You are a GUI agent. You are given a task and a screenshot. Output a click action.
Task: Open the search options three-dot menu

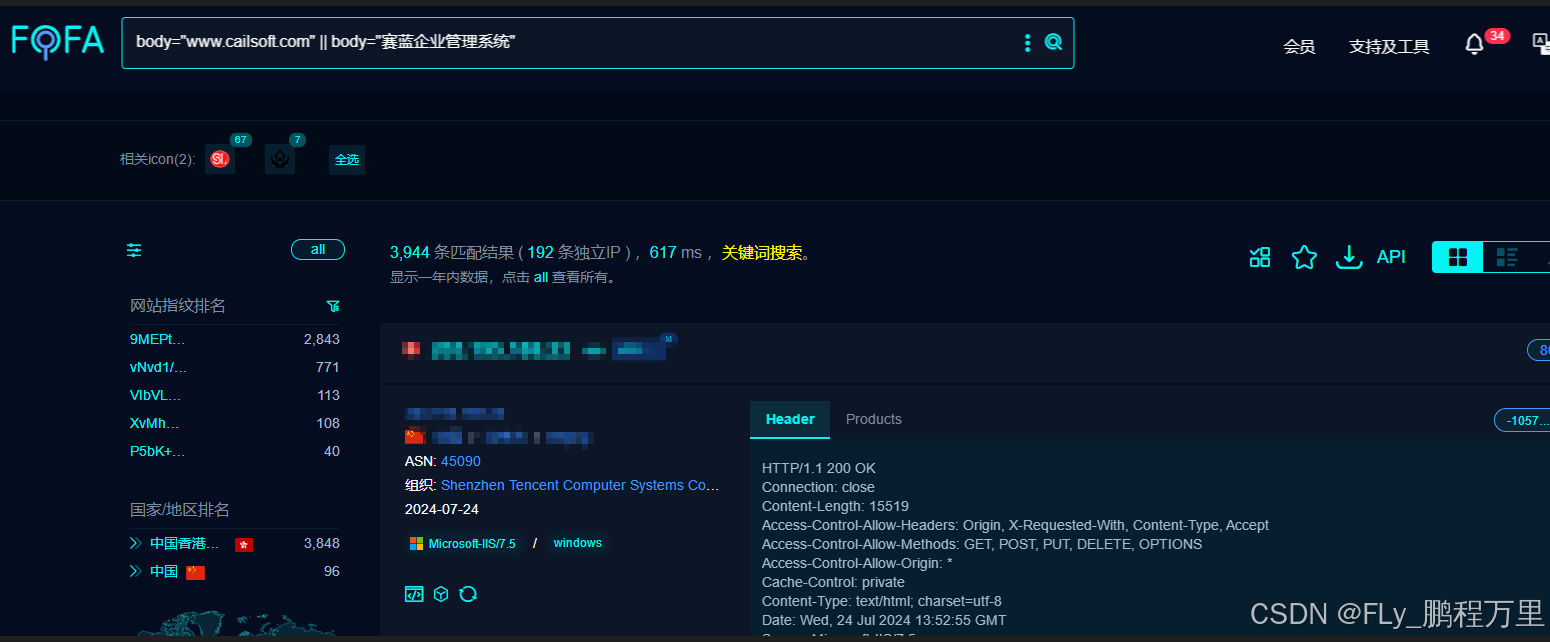[1027, 42]
